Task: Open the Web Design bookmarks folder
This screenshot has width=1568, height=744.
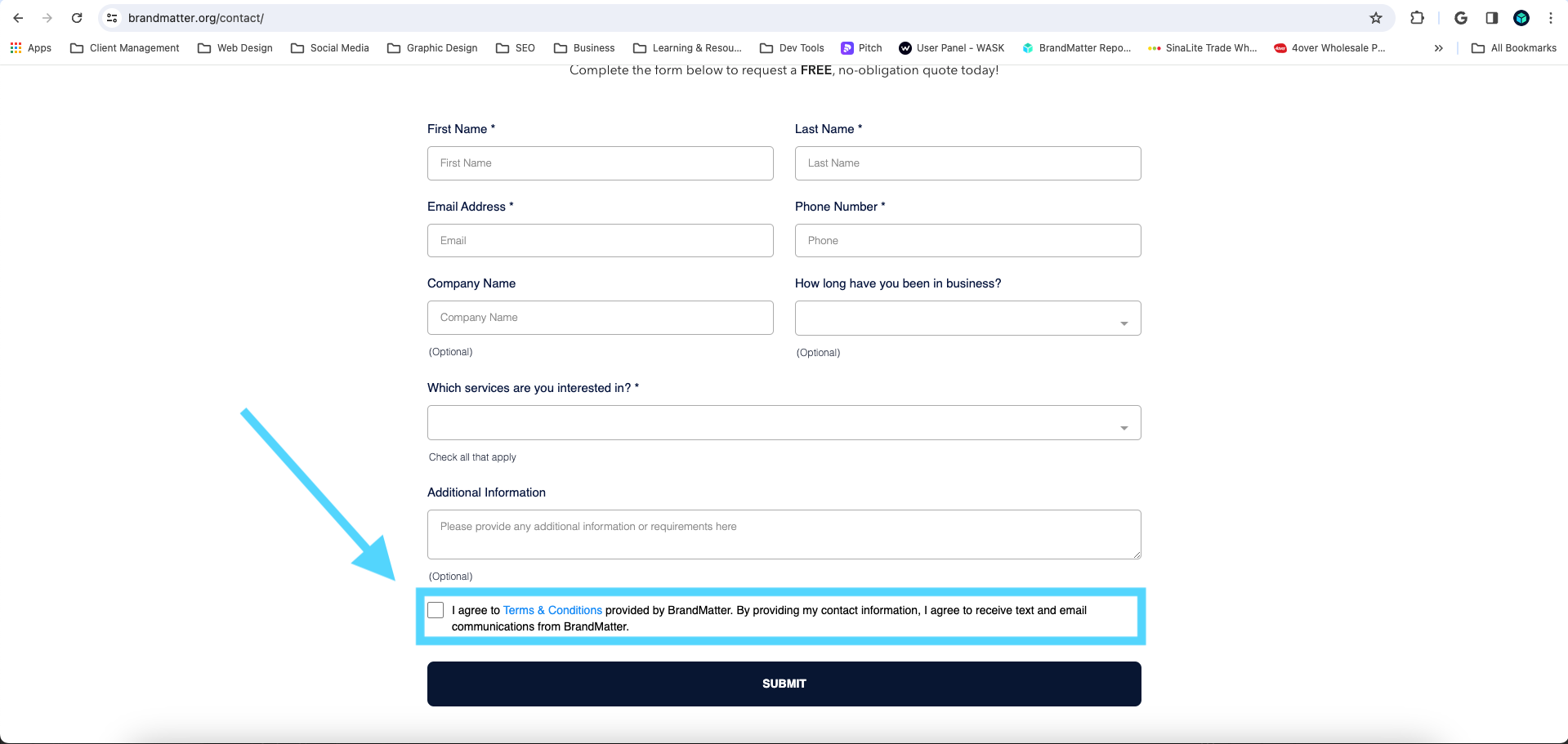Action: click(235, 48)
